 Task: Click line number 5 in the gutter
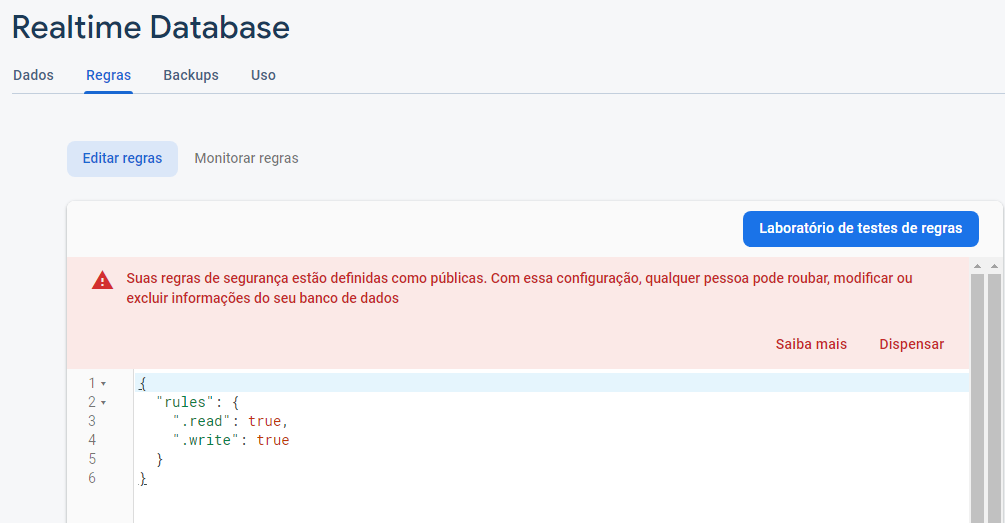[x=92, y=459]
